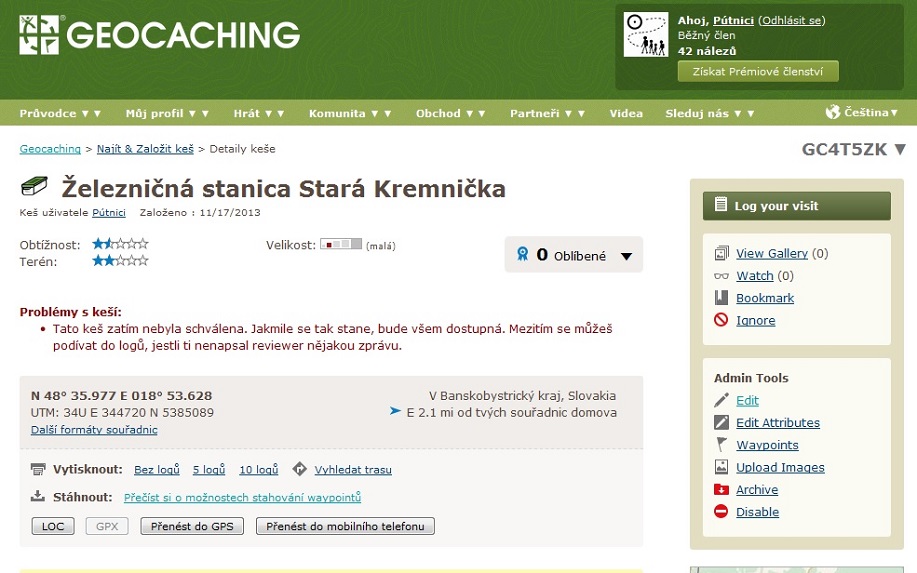Click the red Archive folder icon
The width and height of the screenshot is (917, 573).
[721, 490]
